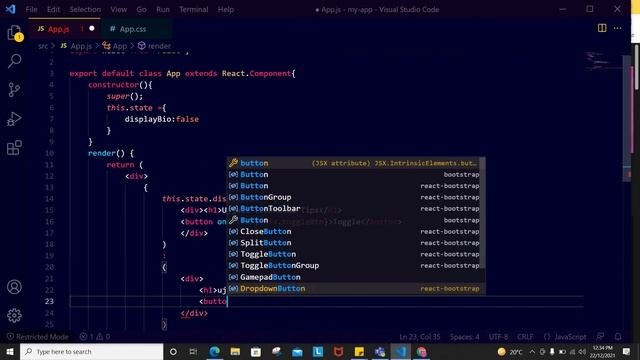The image size is (640, 360).
Task: Select the CloseButton suggestion
Action: pyautogui.click(x=353, y=231)
